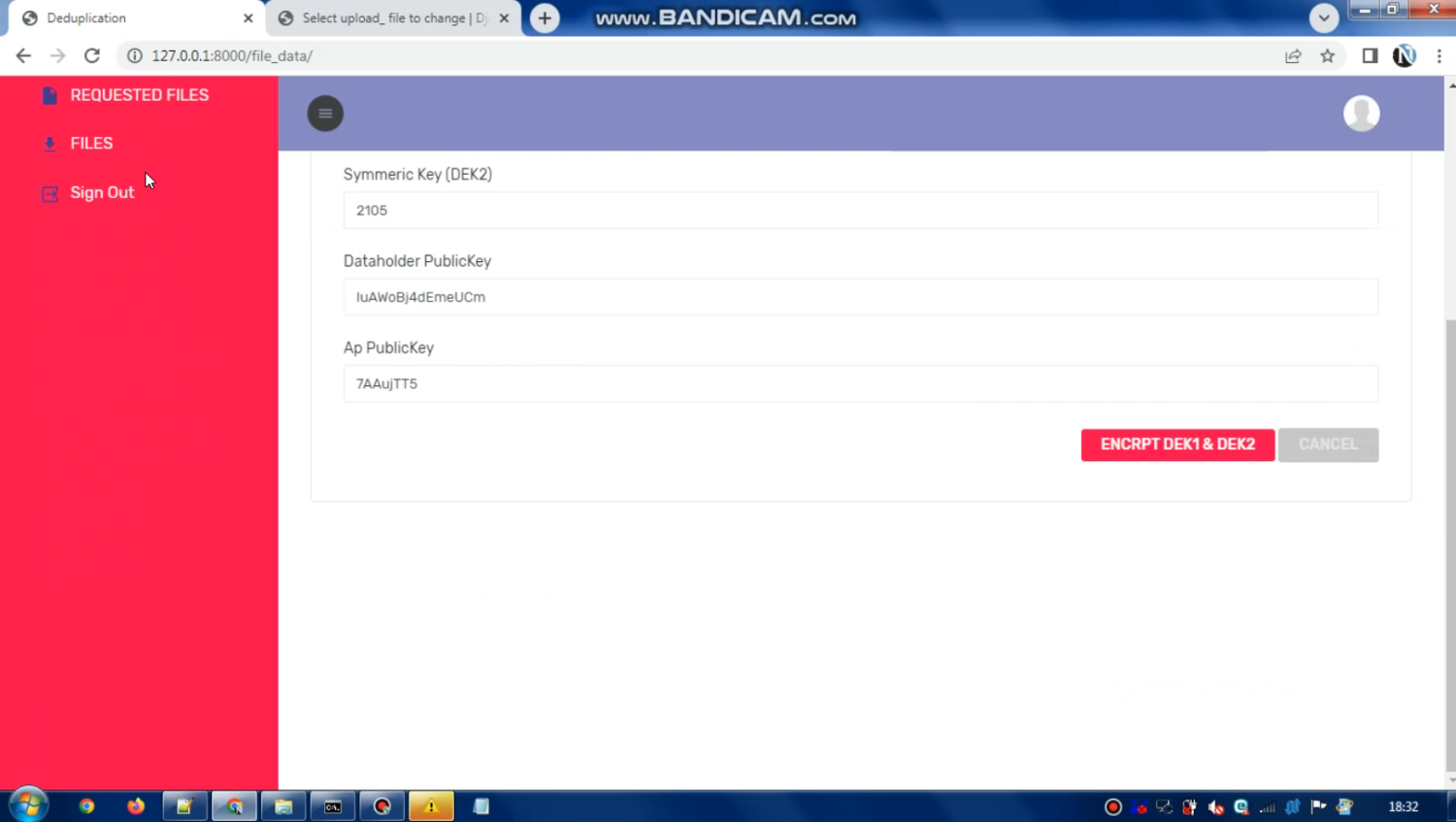Viewport: 1456px width, 822px height.
Task: Go forward in browser history
Action: pyautogui.click(x=57, y=55)
